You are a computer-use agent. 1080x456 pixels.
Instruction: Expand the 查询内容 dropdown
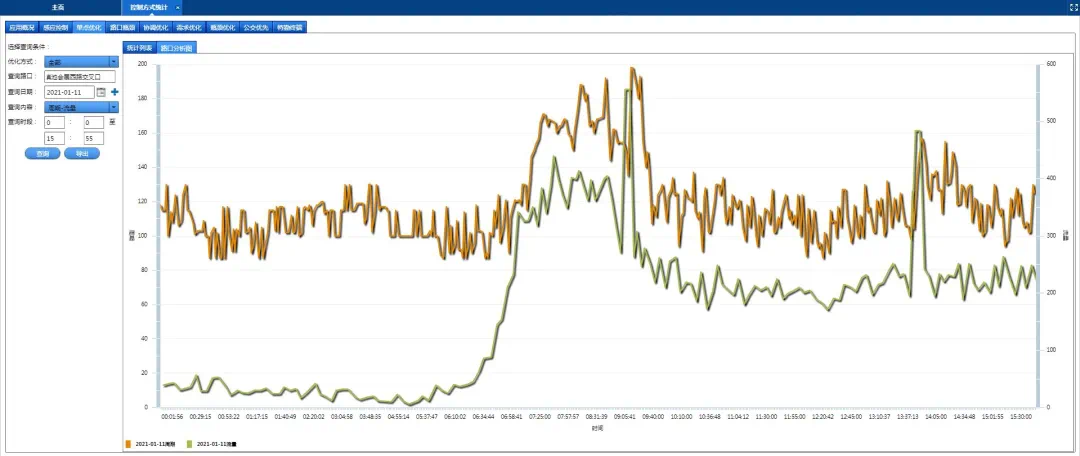pos(114,107)
